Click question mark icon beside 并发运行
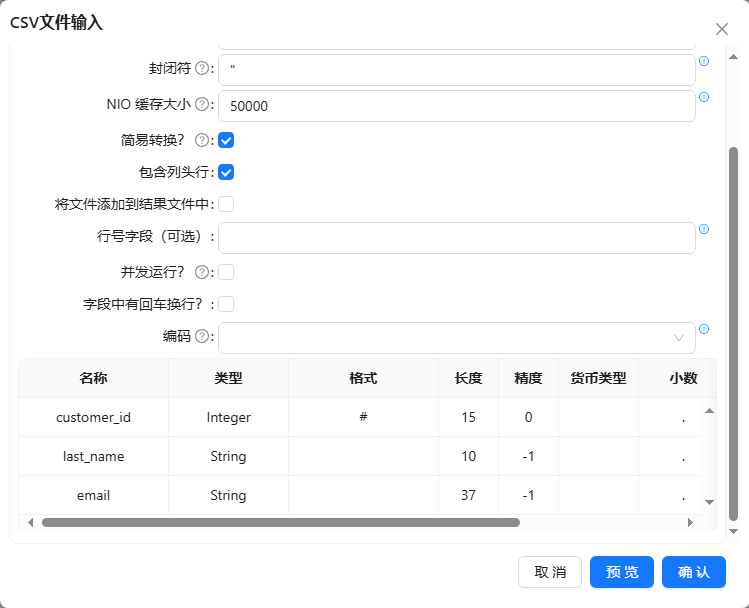 click(x=202, y=272)
